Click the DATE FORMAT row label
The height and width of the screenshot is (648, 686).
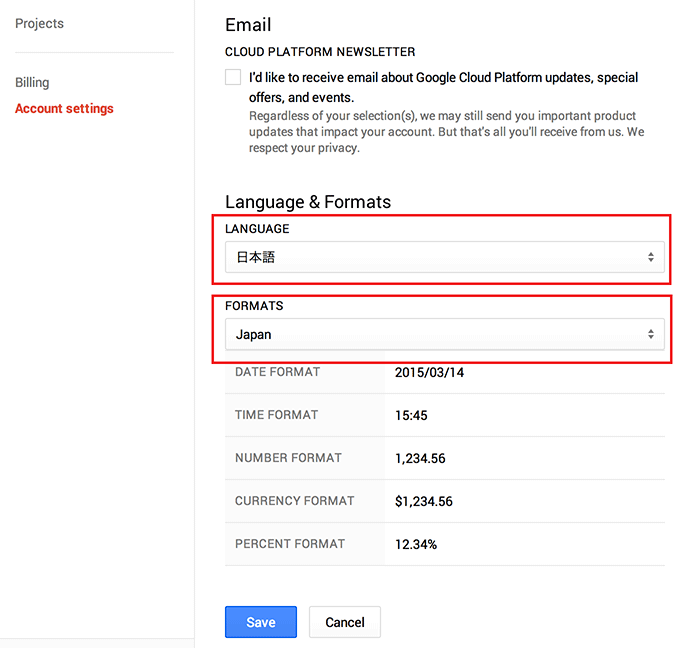coord(277,372)
